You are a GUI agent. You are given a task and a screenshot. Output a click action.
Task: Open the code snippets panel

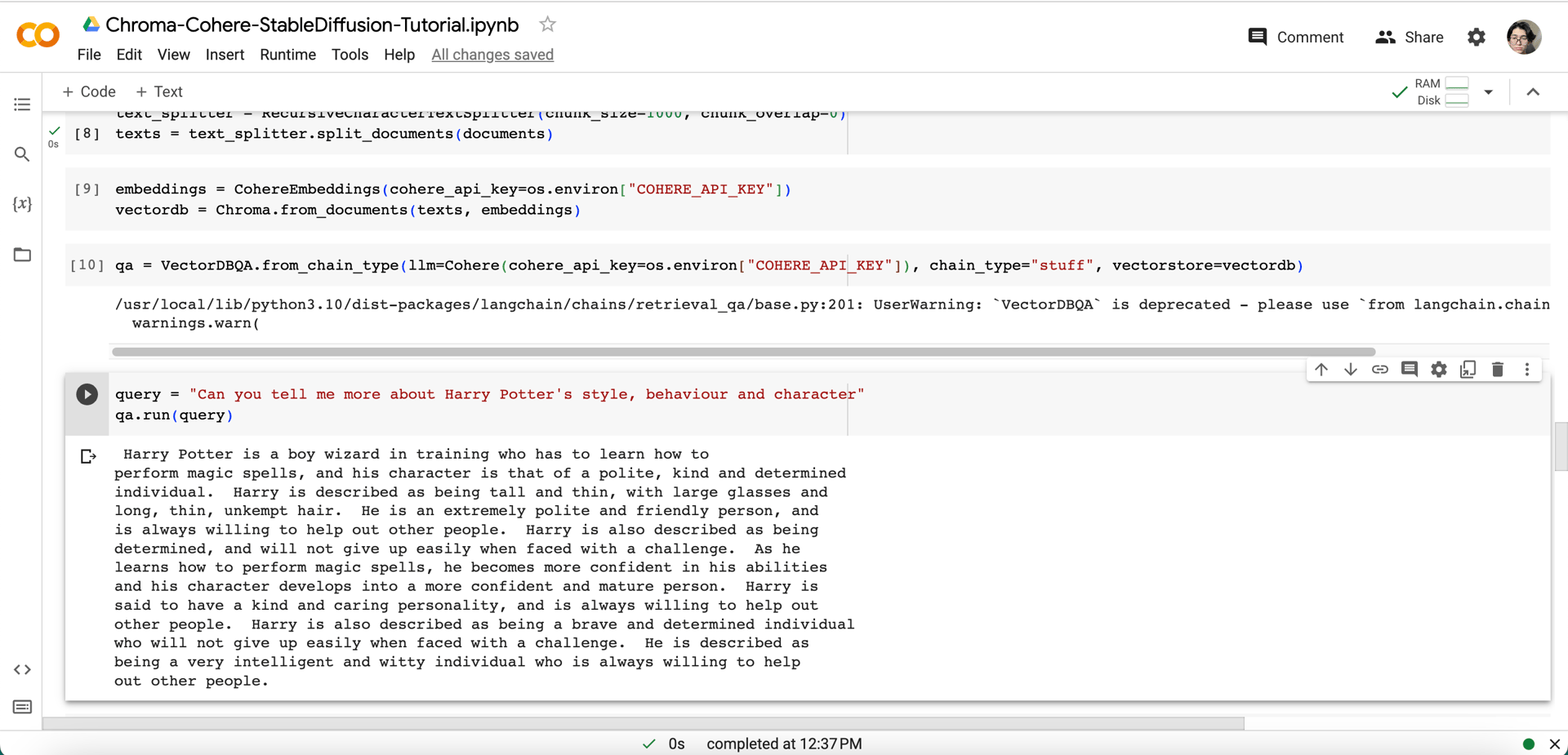click(22, 669)
